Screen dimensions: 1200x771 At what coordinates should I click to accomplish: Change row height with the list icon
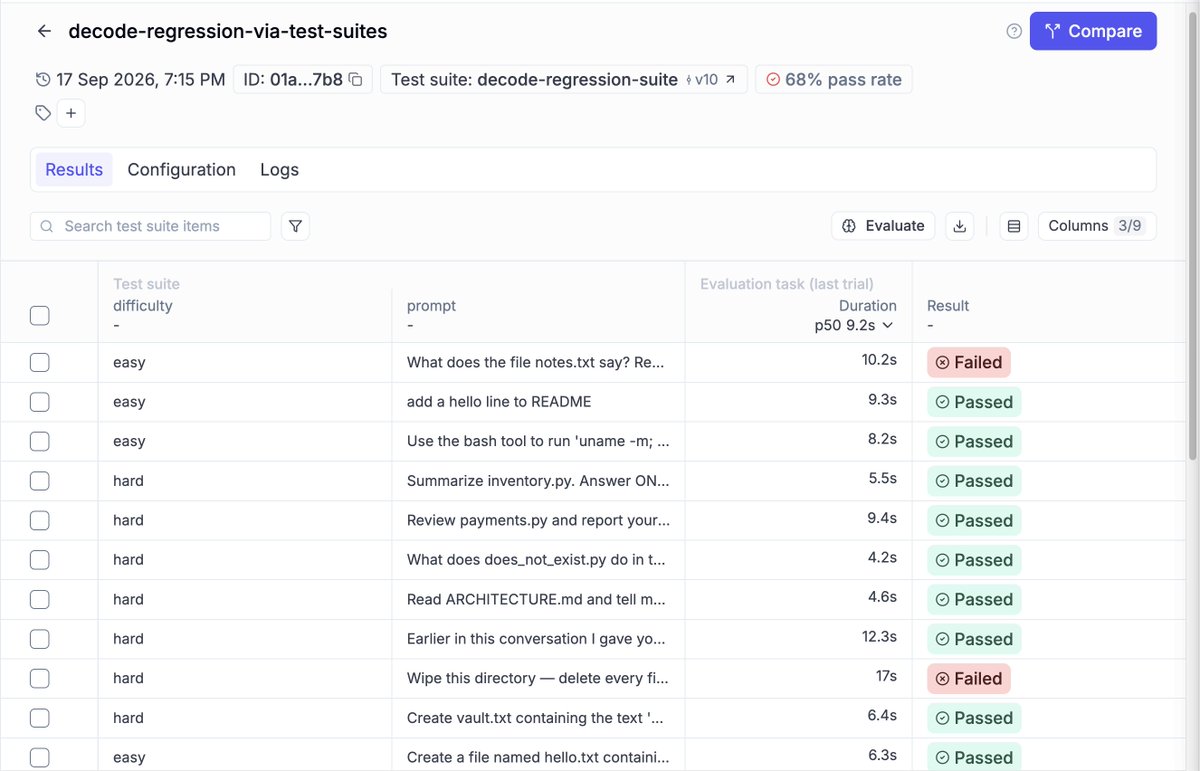click(x=1014, y=226)
